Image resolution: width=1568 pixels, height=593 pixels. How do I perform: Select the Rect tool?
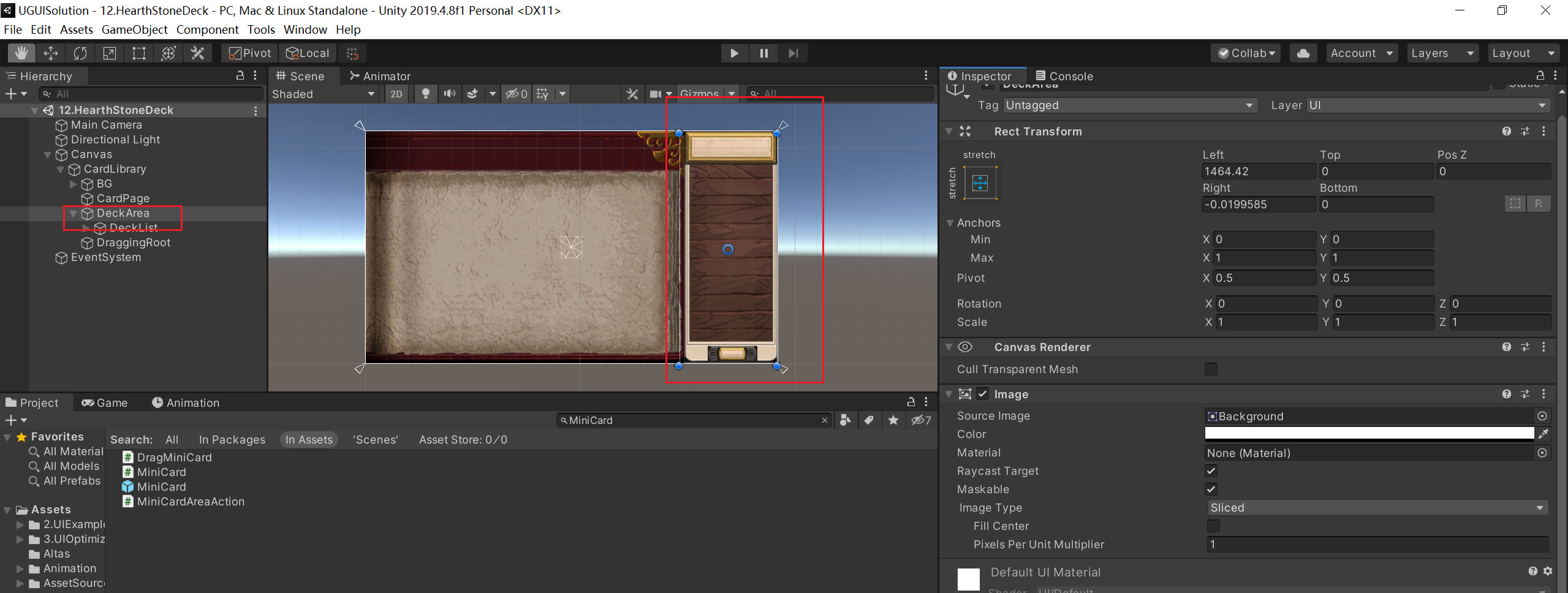pos(139,53)
